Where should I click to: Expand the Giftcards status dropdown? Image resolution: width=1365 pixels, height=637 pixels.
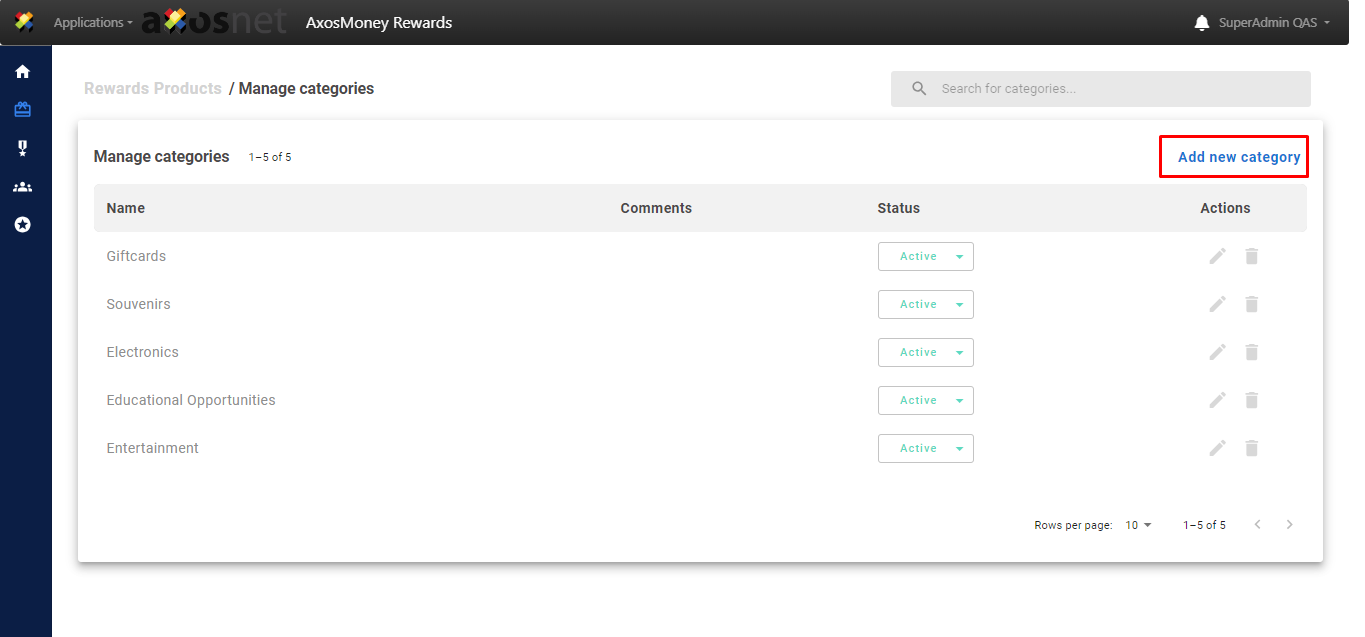(925, 256)
